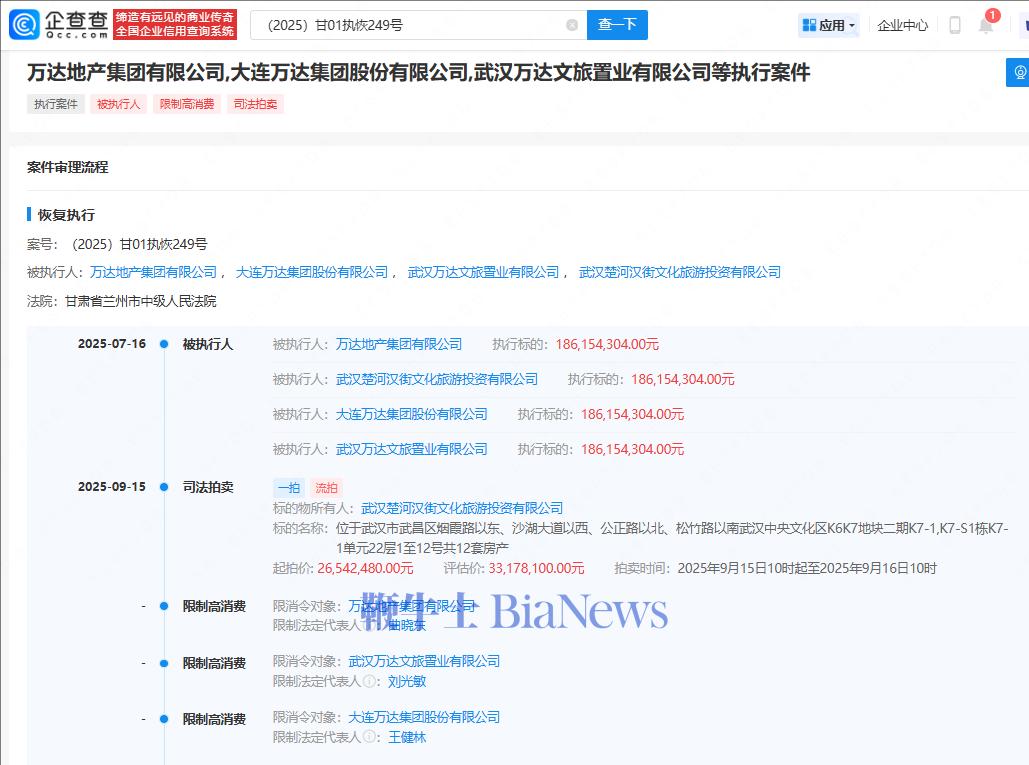This screenshot has width=1029, height=765.
Task: Expand the 应用 dropdown menu
Action: click(829, 25)
